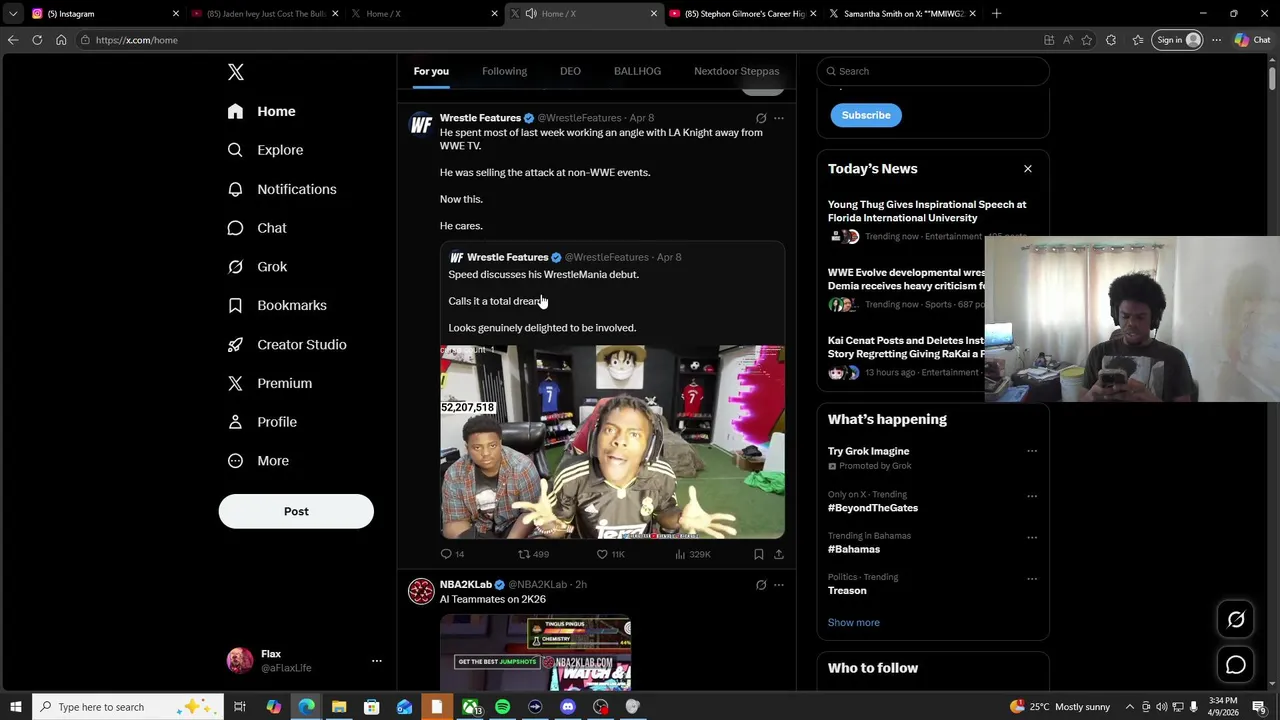Click the Post button
The image size is (1280, 720).
point(296,511)
